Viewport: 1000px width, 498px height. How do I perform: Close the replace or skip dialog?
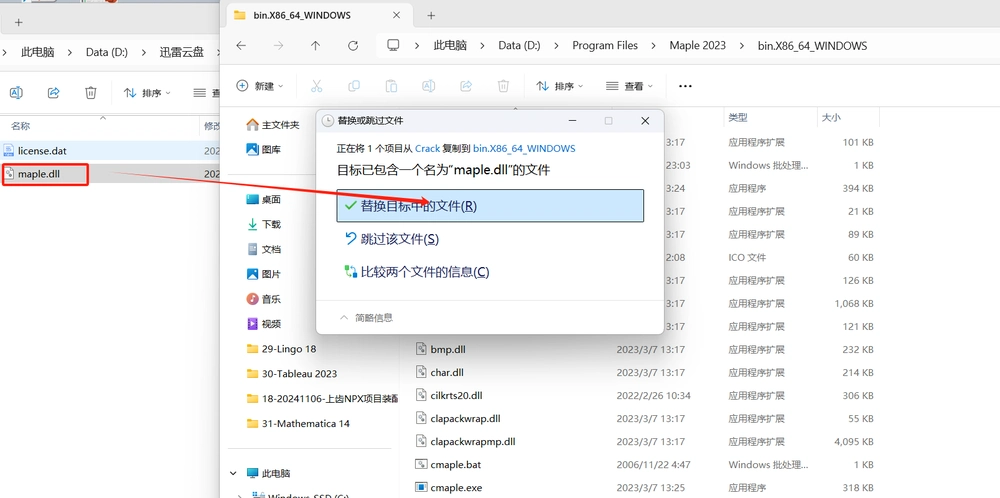click(x=645, y=121)
